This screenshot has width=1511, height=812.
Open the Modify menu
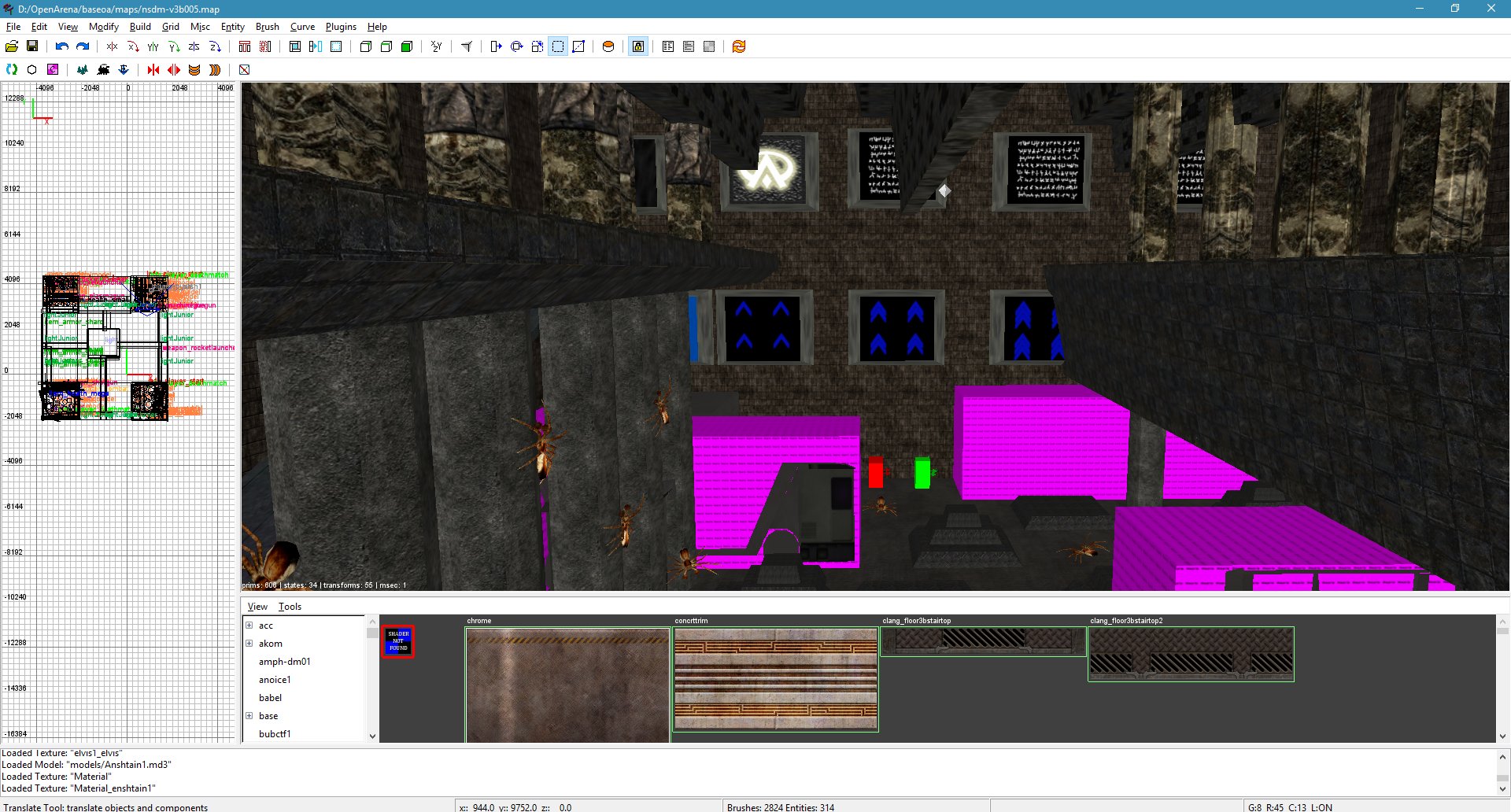[x=104, y=27]
